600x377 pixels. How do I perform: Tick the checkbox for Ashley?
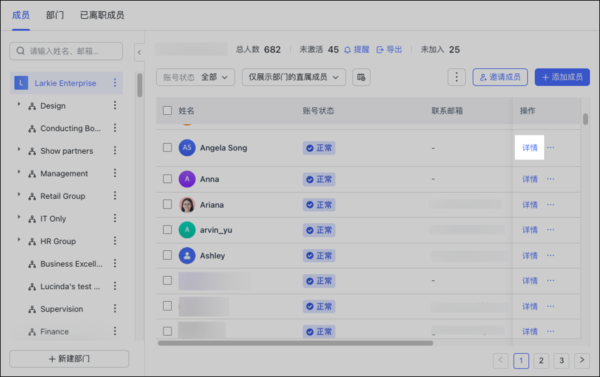click(167, 255)
